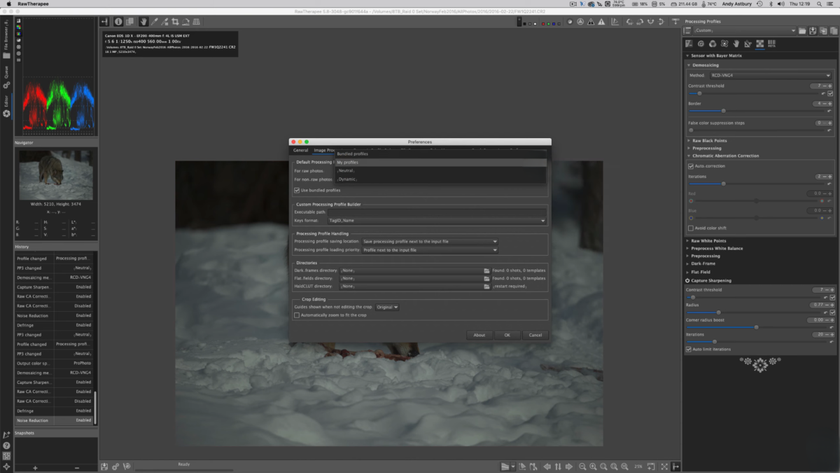Toggle the clipped highlights warning triangle

(x=602, y=22)
